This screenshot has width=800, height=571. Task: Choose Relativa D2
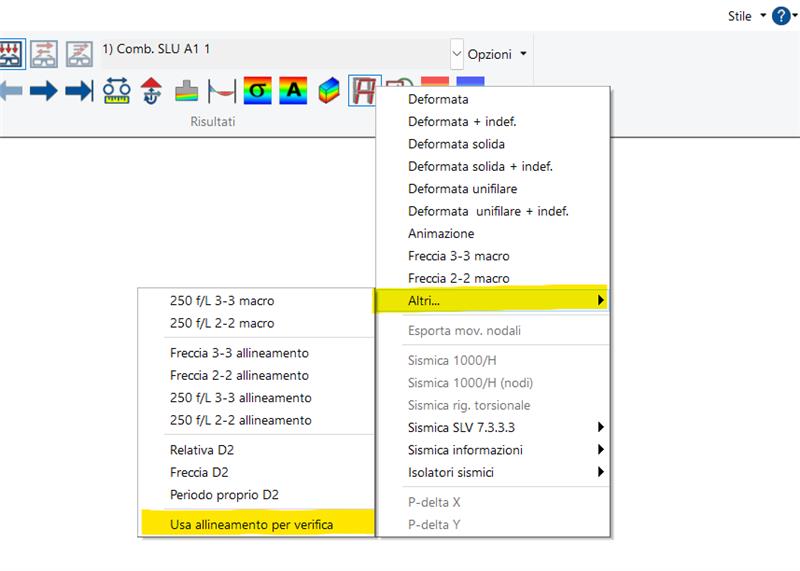coord(256,450)
